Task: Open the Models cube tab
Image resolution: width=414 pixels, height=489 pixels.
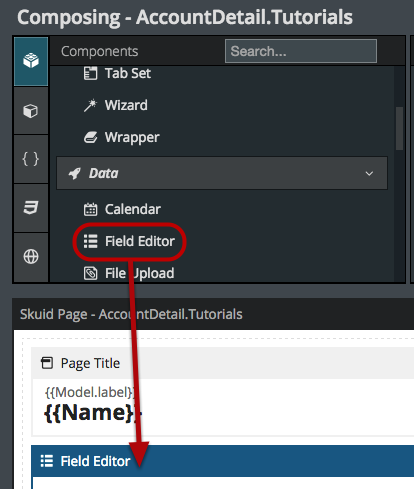Action: (x=31, y=111)
